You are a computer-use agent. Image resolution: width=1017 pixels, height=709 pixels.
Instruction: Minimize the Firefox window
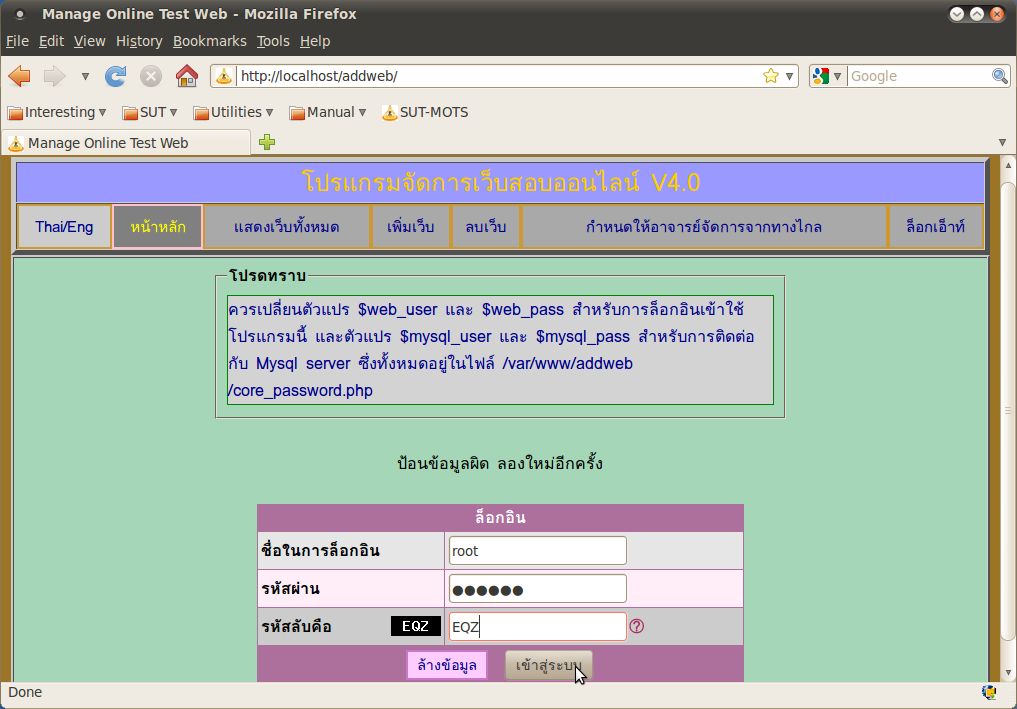(x=957, y=14)
